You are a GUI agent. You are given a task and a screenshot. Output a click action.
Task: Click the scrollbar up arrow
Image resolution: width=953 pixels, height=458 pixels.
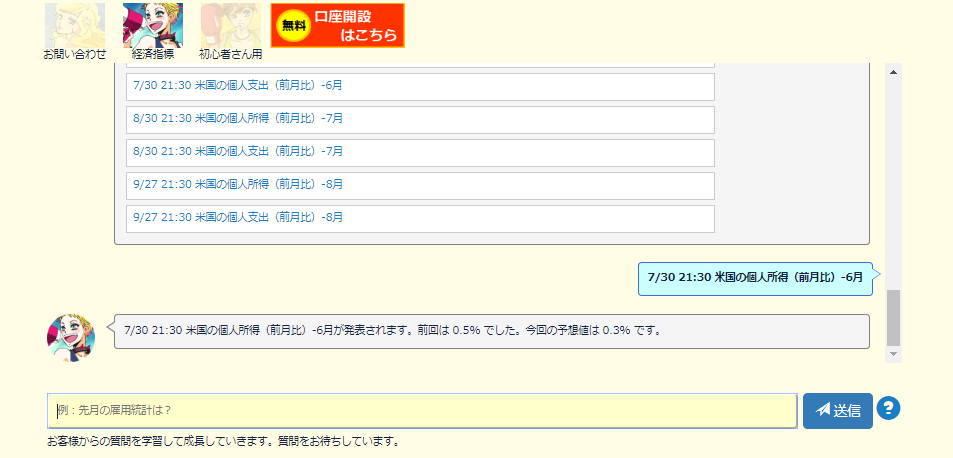(x=893, y=71)
